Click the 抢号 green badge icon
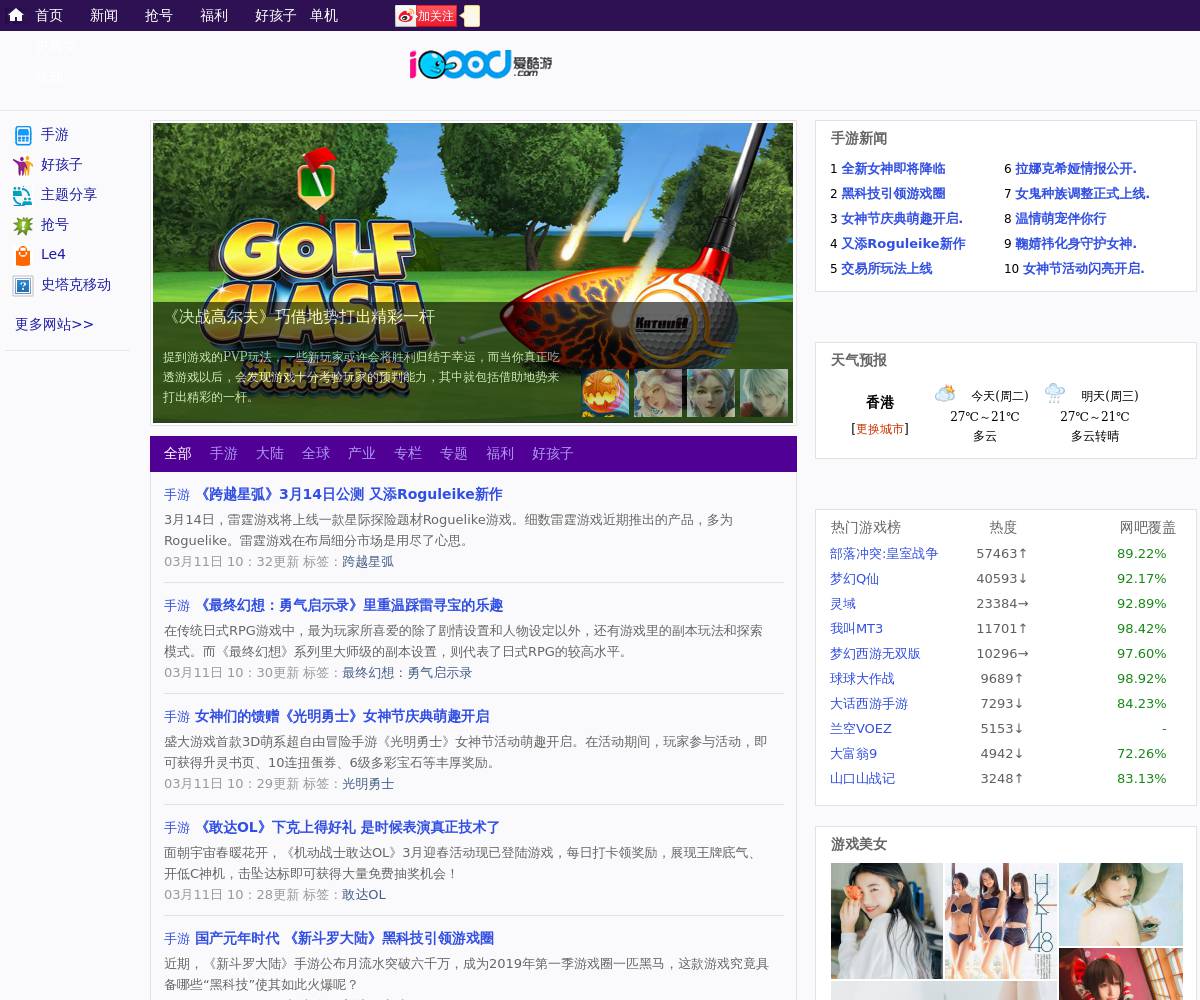Viewport: 1200px width, 1000px height. [23, 225]
